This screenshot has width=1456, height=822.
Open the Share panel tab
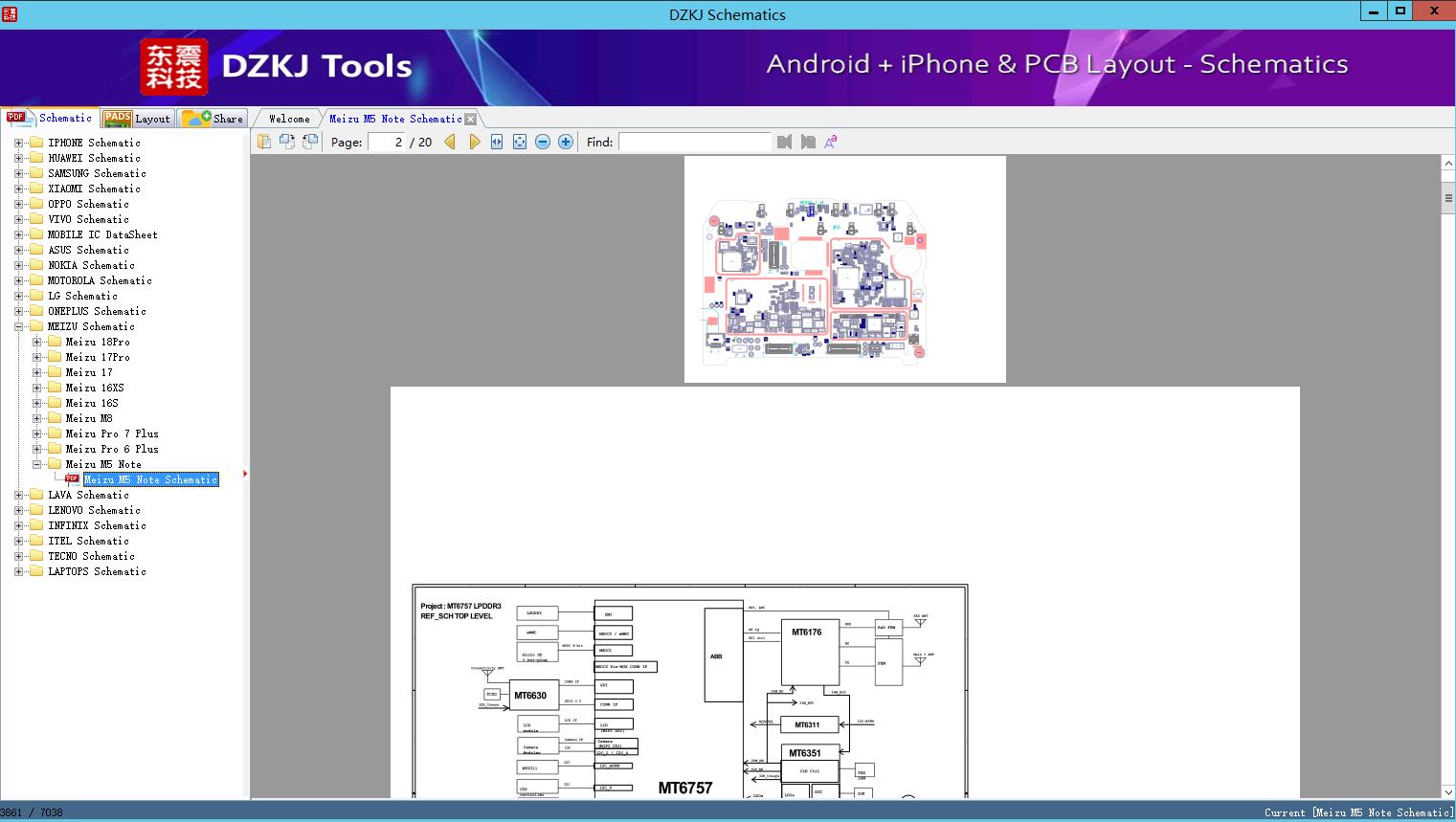coord(213,119)
